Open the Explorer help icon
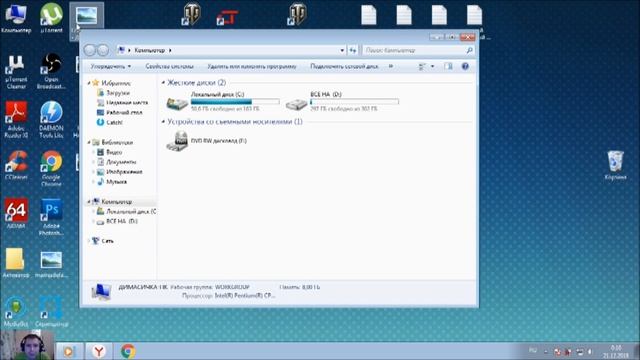This screenshot has width=640, height=360. point(465,66)
